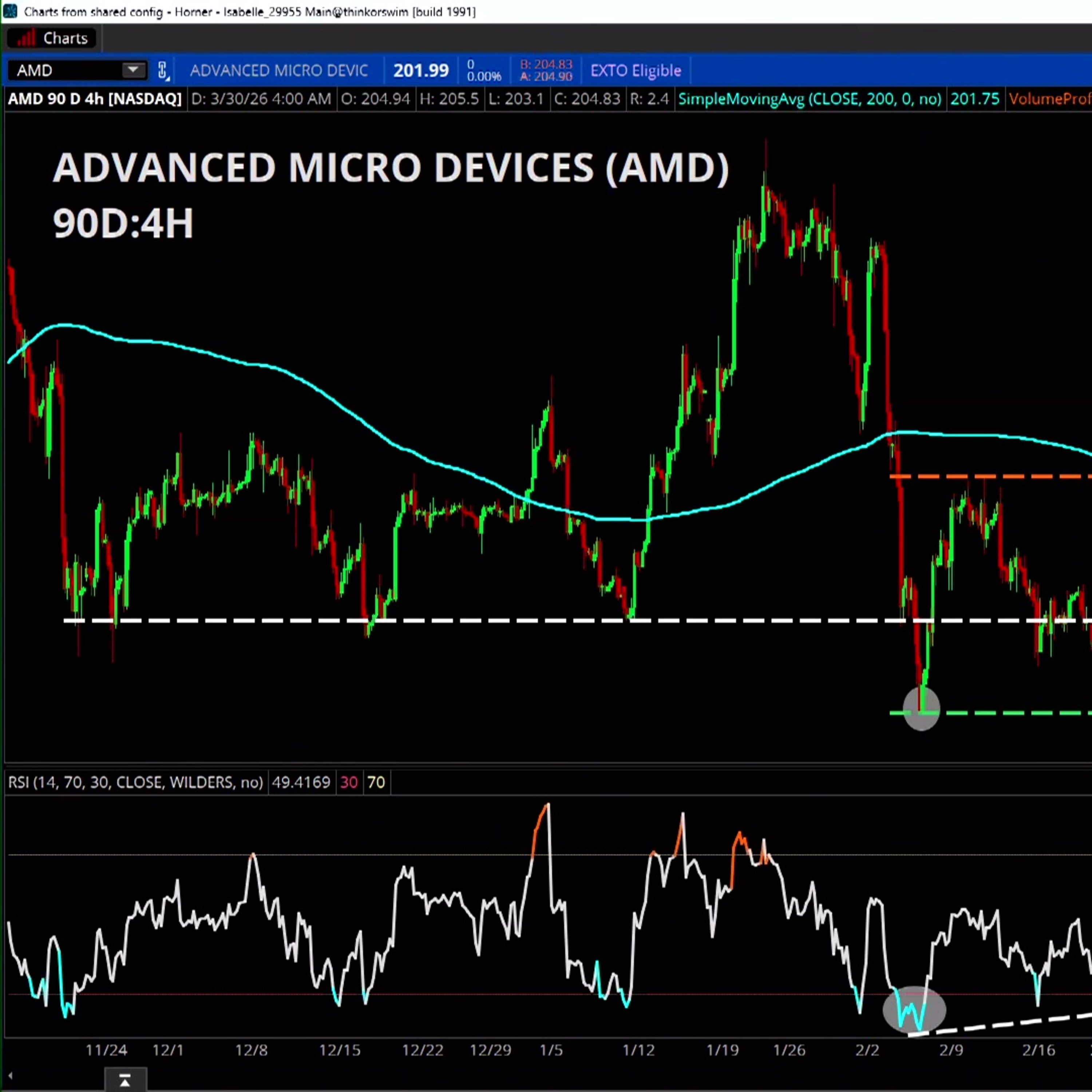Click the 12/29 date on time axis
1092x1092 pixels.
click(x=491, y=1050)
